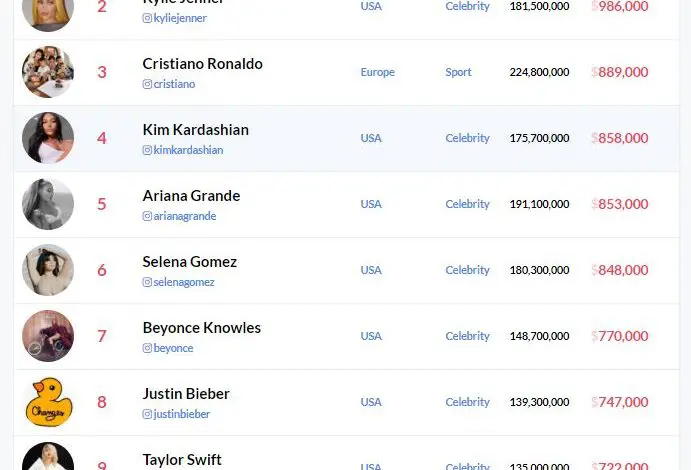Open Justin Bieber's duck avatar

pos(48,402)
